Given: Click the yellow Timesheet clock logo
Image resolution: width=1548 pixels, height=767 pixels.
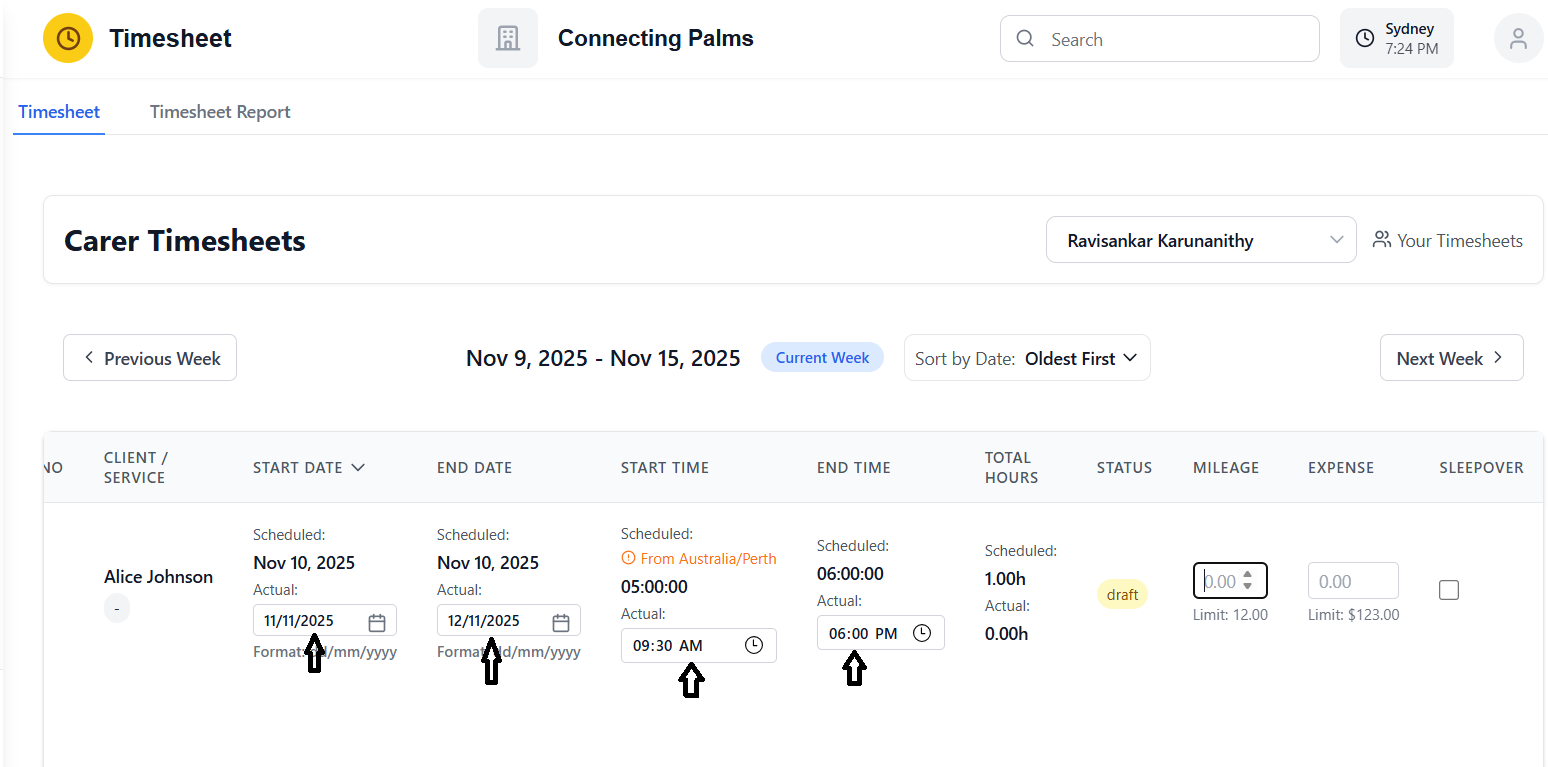Looking at the screenshot, I should [68, 38].
